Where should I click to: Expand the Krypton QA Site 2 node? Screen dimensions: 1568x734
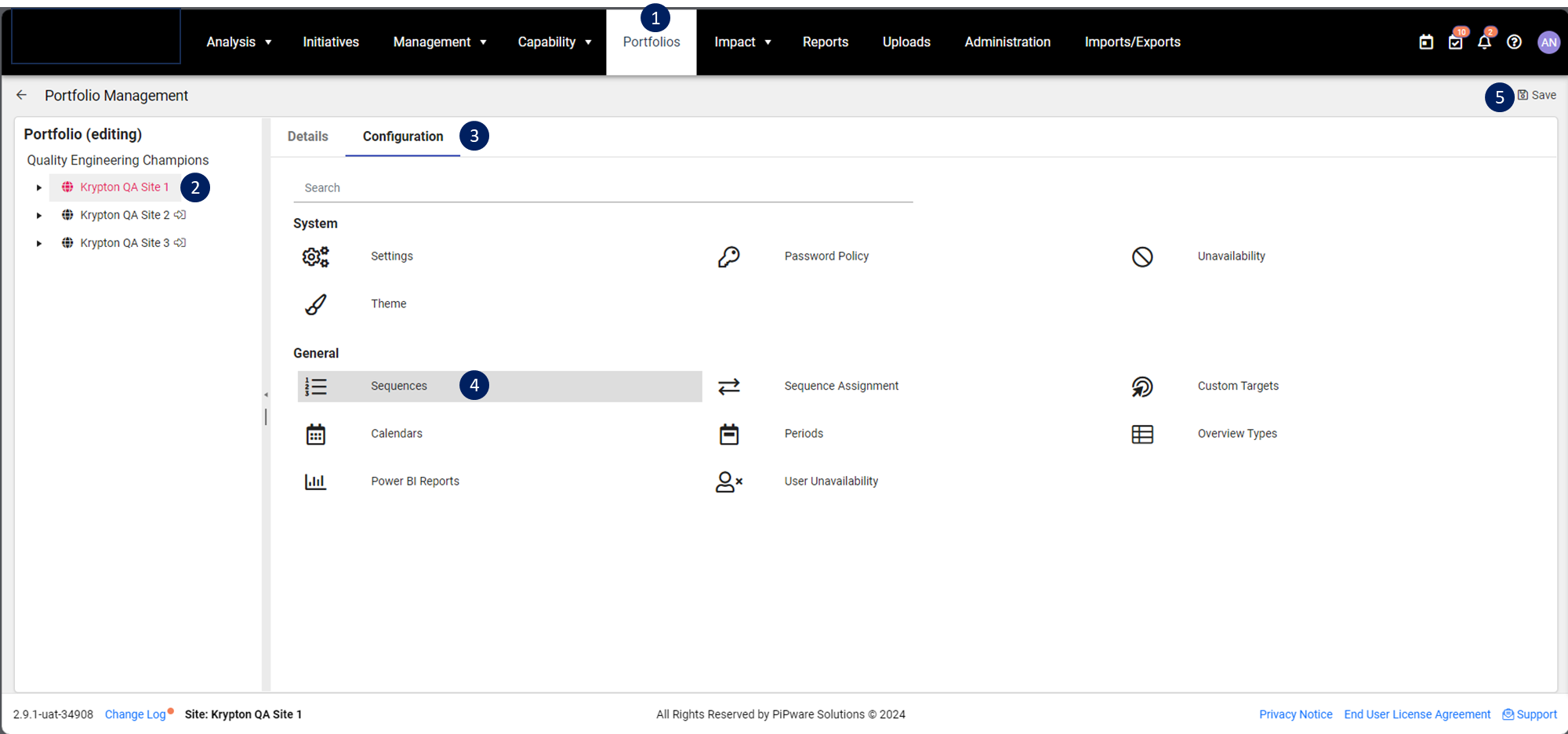tap(39, 216)
